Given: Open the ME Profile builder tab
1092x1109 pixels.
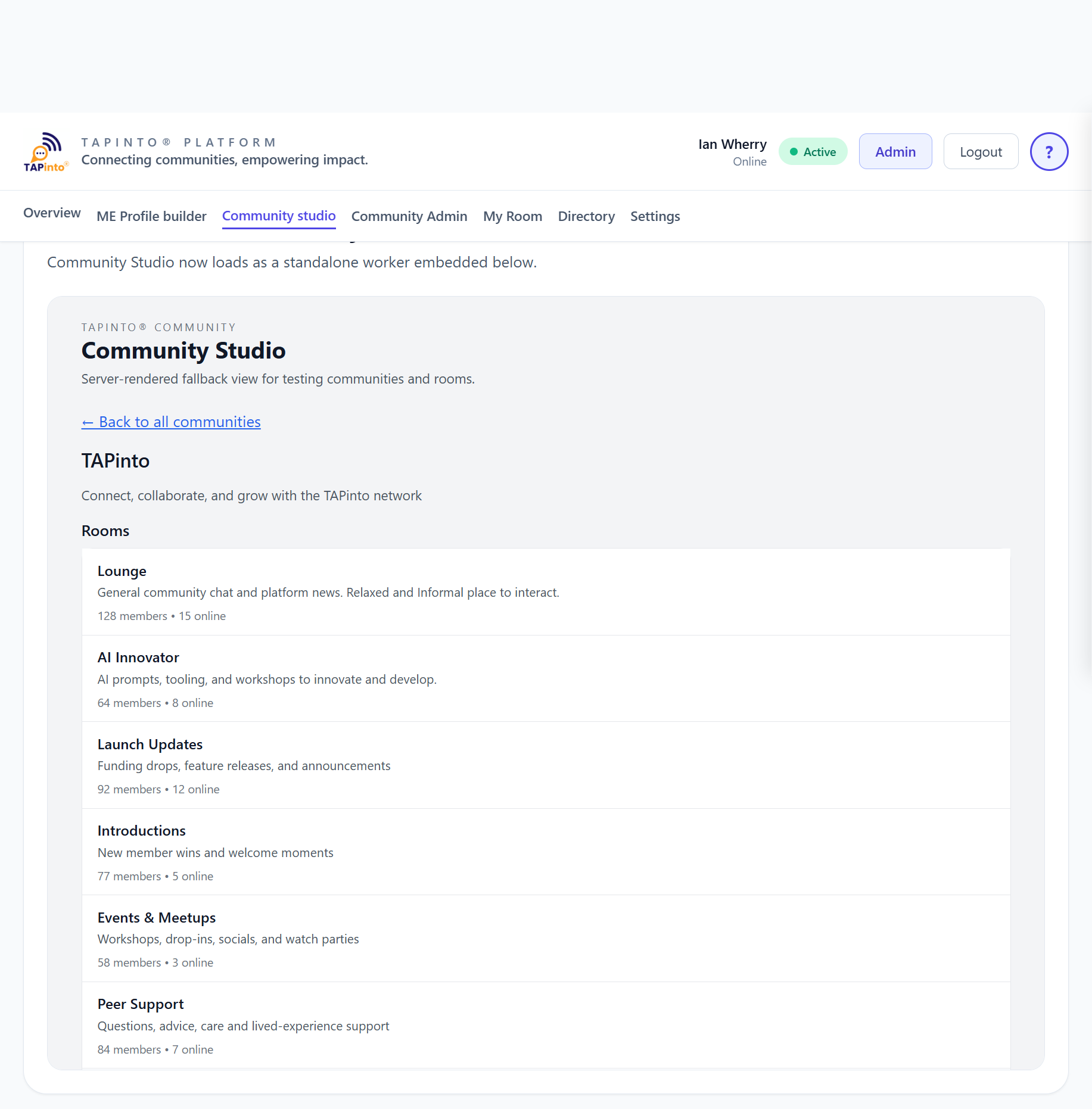Looking at the screenshot, I should 151,216.
